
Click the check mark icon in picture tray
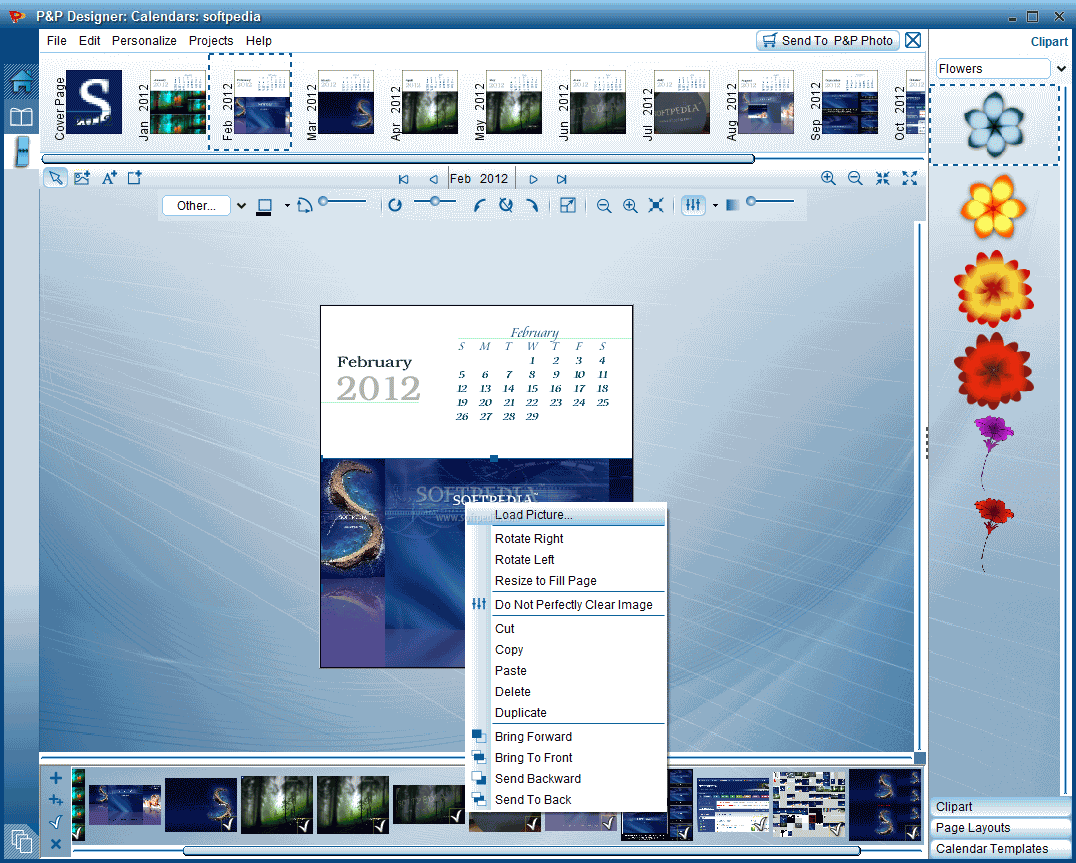(x=56, y=822)
